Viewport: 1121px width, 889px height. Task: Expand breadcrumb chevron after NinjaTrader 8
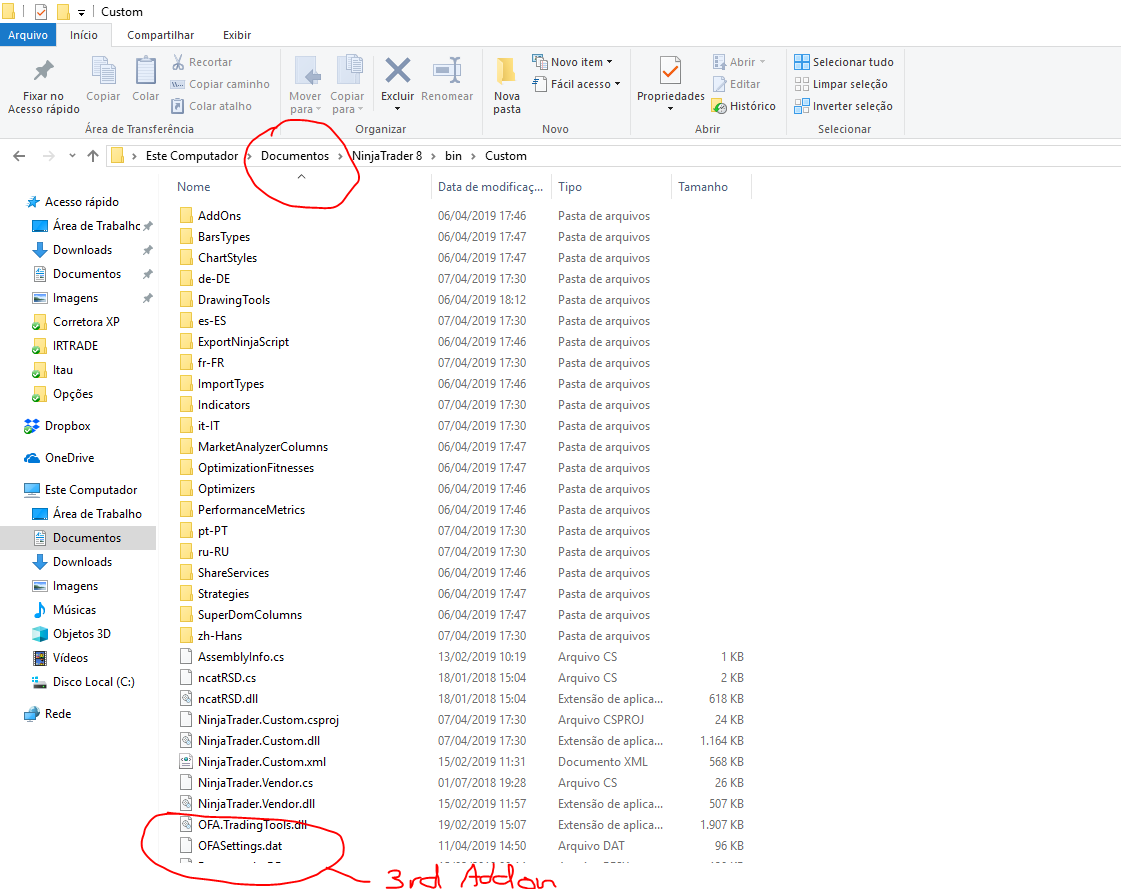tap(433, 156)
